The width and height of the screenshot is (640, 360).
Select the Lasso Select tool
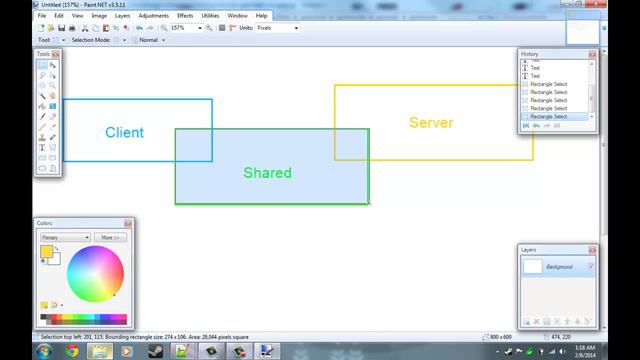(x=42, y=76)
